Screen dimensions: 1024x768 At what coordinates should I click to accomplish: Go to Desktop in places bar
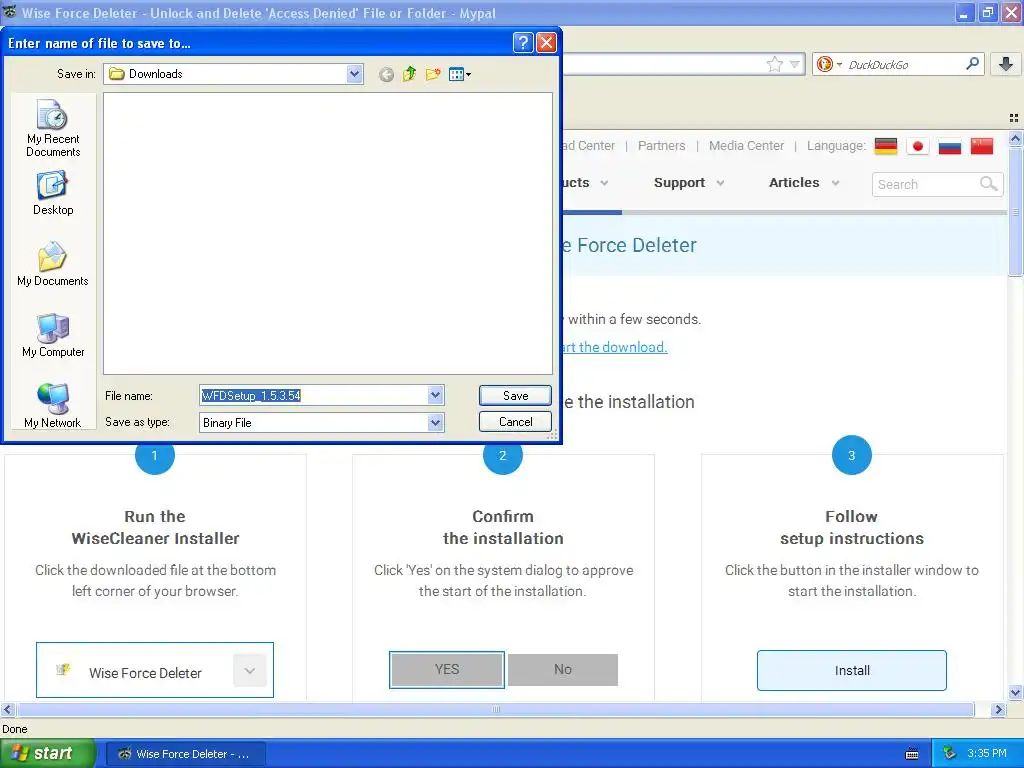[x=53, y=193]
